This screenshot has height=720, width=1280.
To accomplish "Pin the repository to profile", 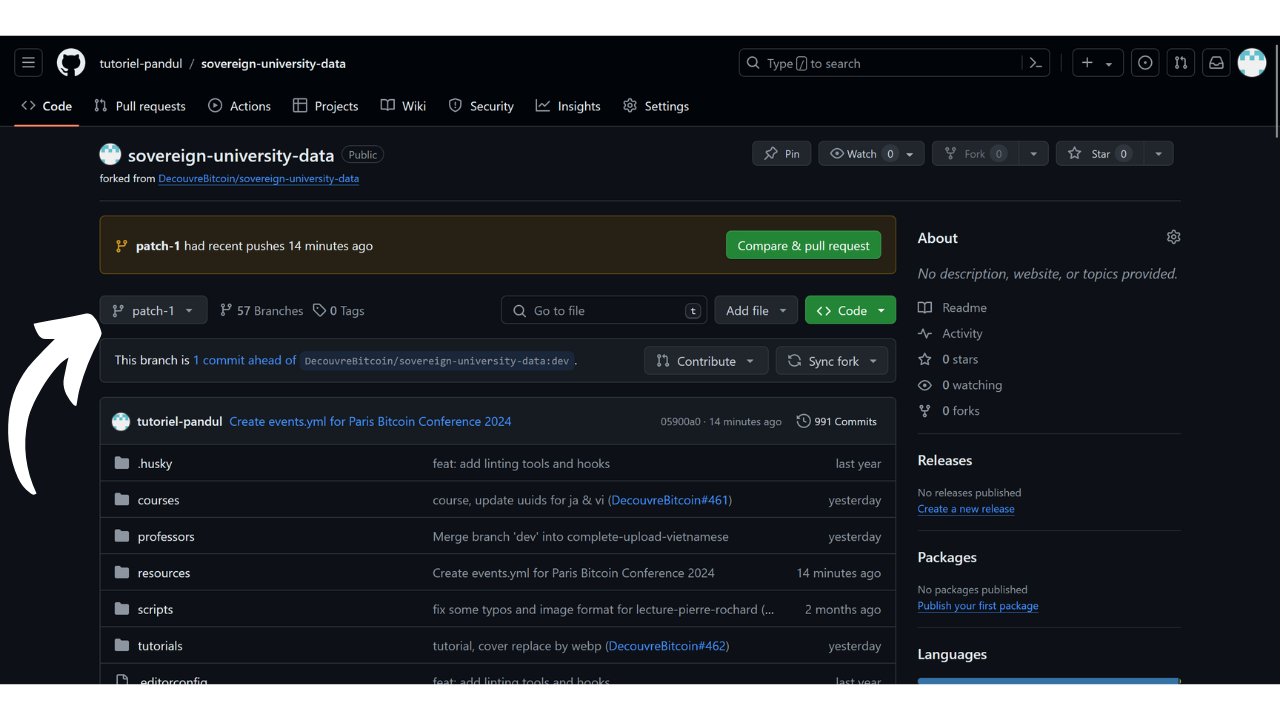I will (781, 154).
